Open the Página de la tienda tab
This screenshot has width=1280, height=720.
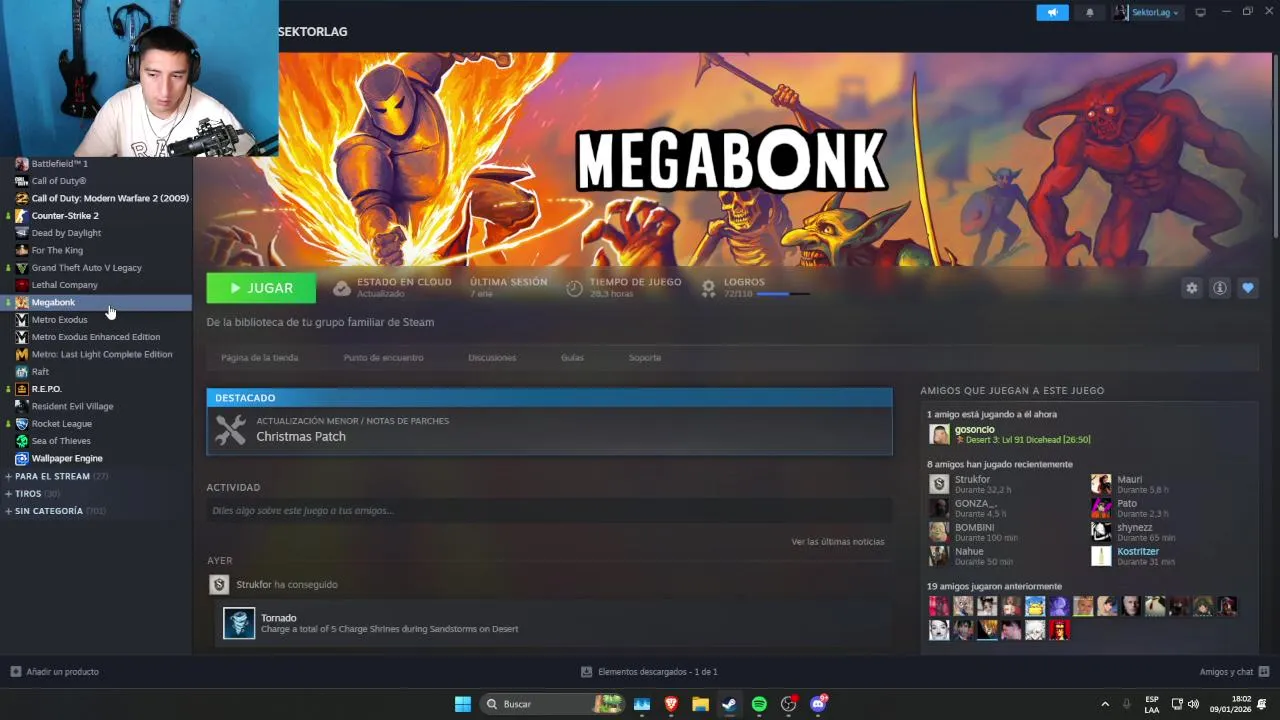click(259, 357)
